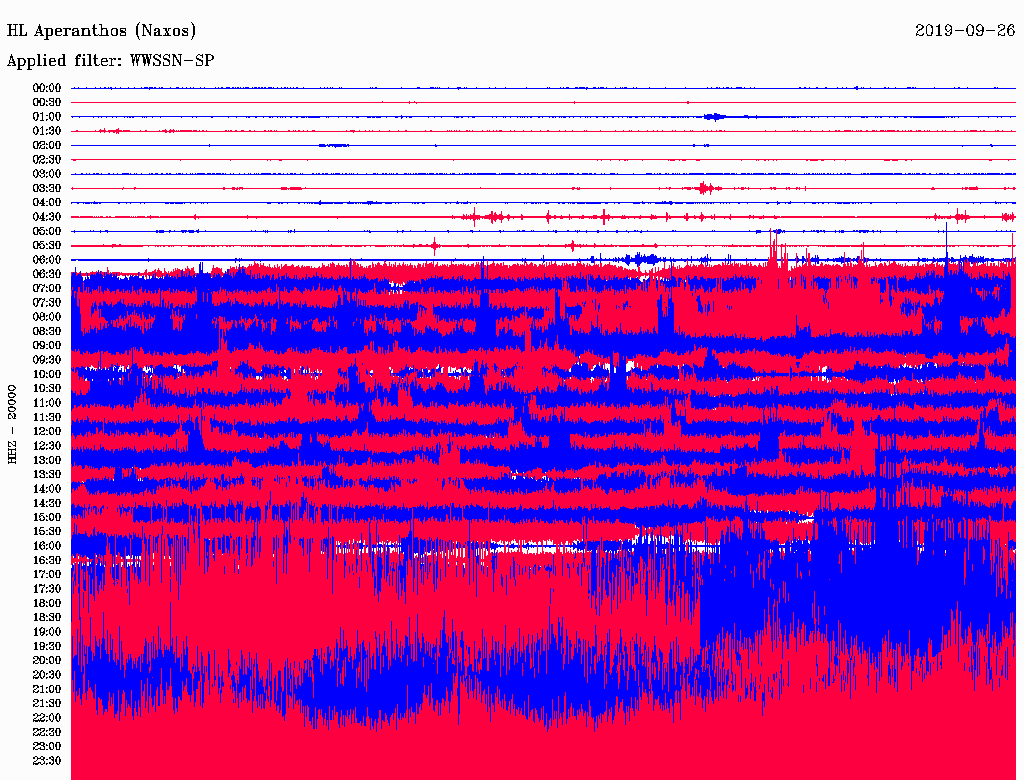Click the '07:00' time label

click(47, 289)
